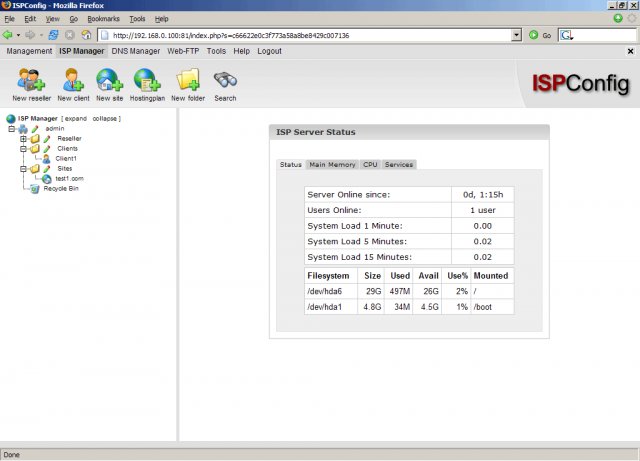640x461 pixels.
Task: Expand the Reseller tree node
Action: (23, 138)
